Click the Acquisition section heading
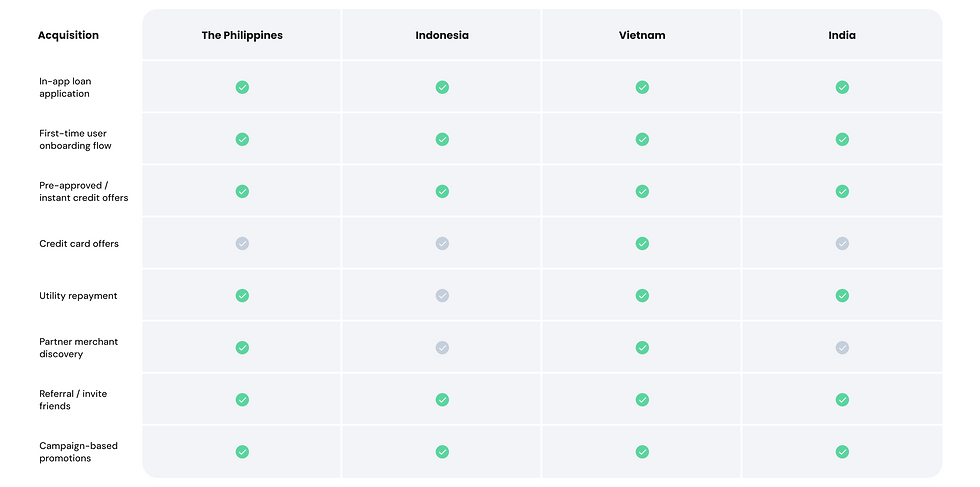 click(68, 35)
